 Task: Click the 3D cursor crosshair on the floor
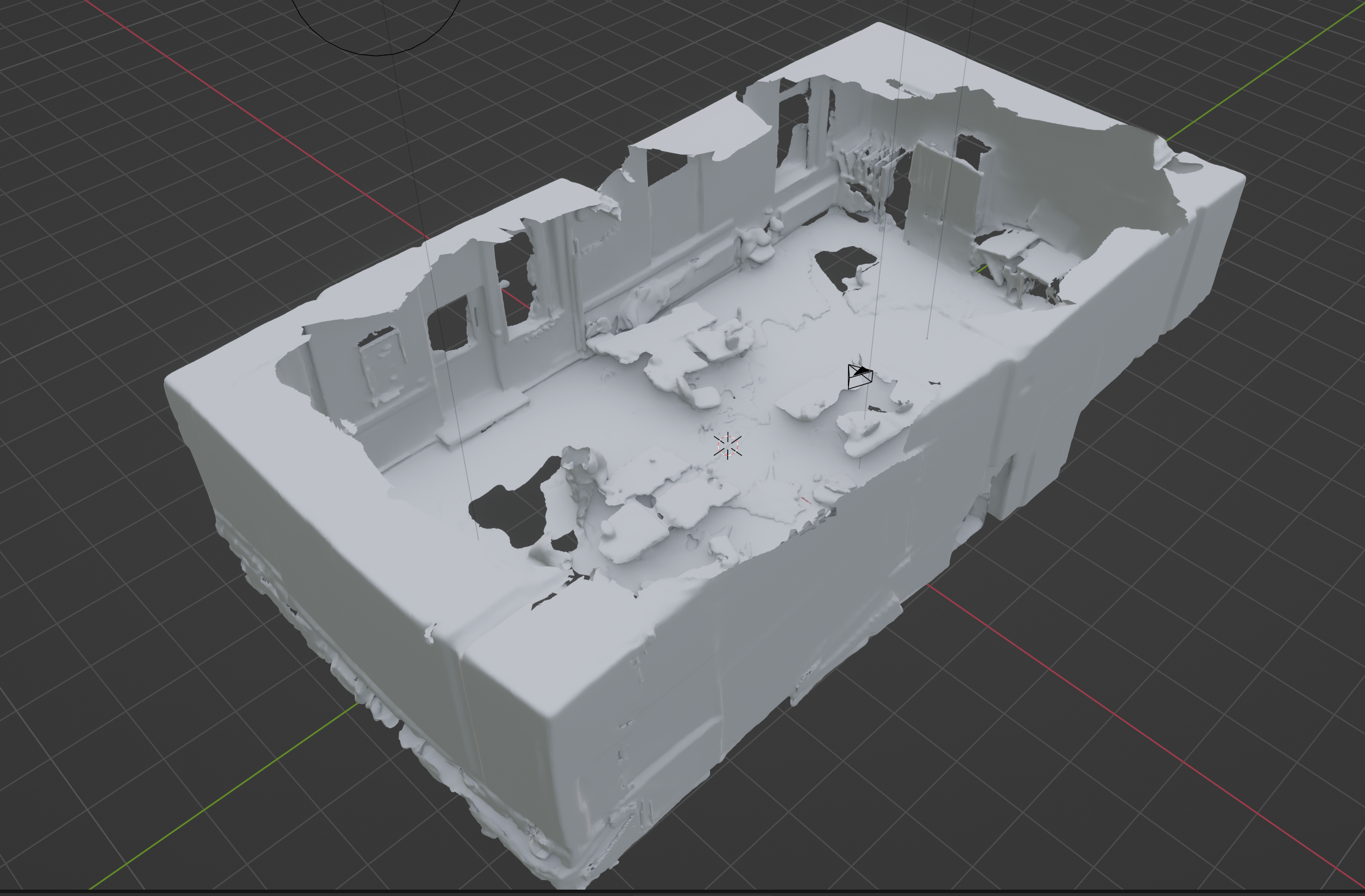[x=727, y=446]
